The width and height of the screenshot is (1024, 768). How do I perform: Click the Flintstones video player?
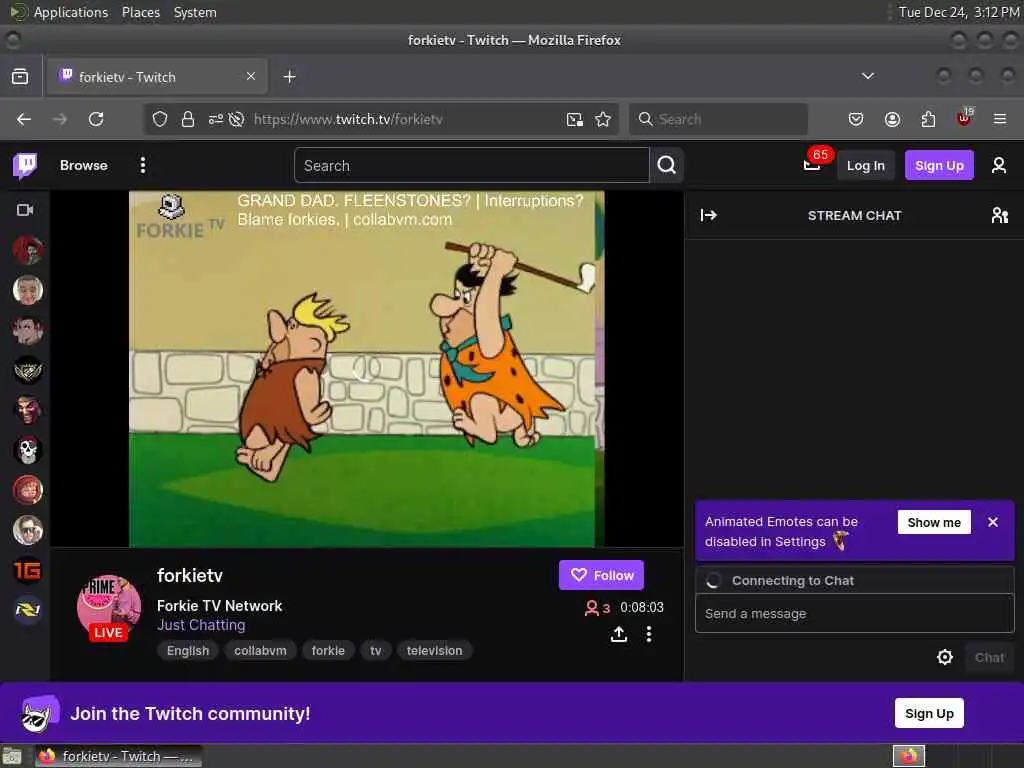(366, 369)
